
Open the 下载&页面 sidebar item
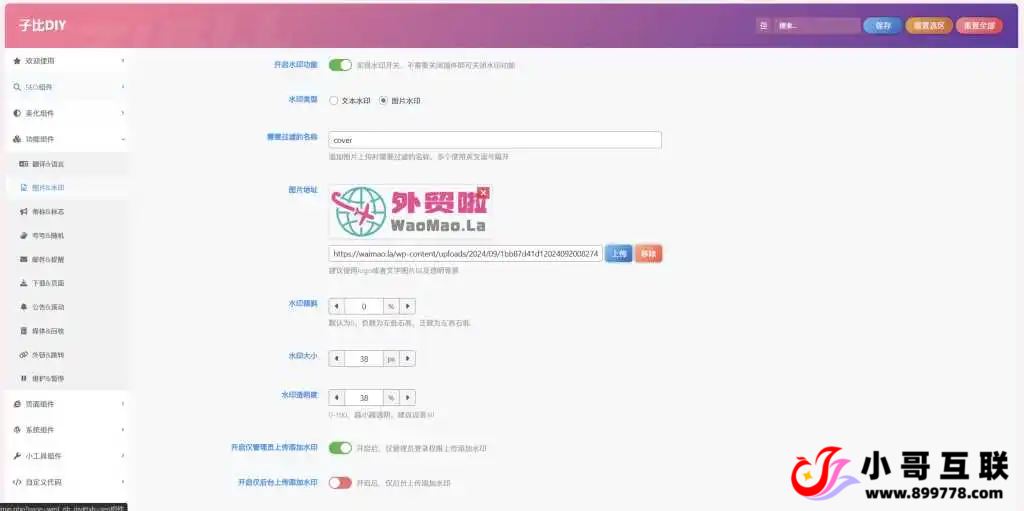[x=48, y=283]
